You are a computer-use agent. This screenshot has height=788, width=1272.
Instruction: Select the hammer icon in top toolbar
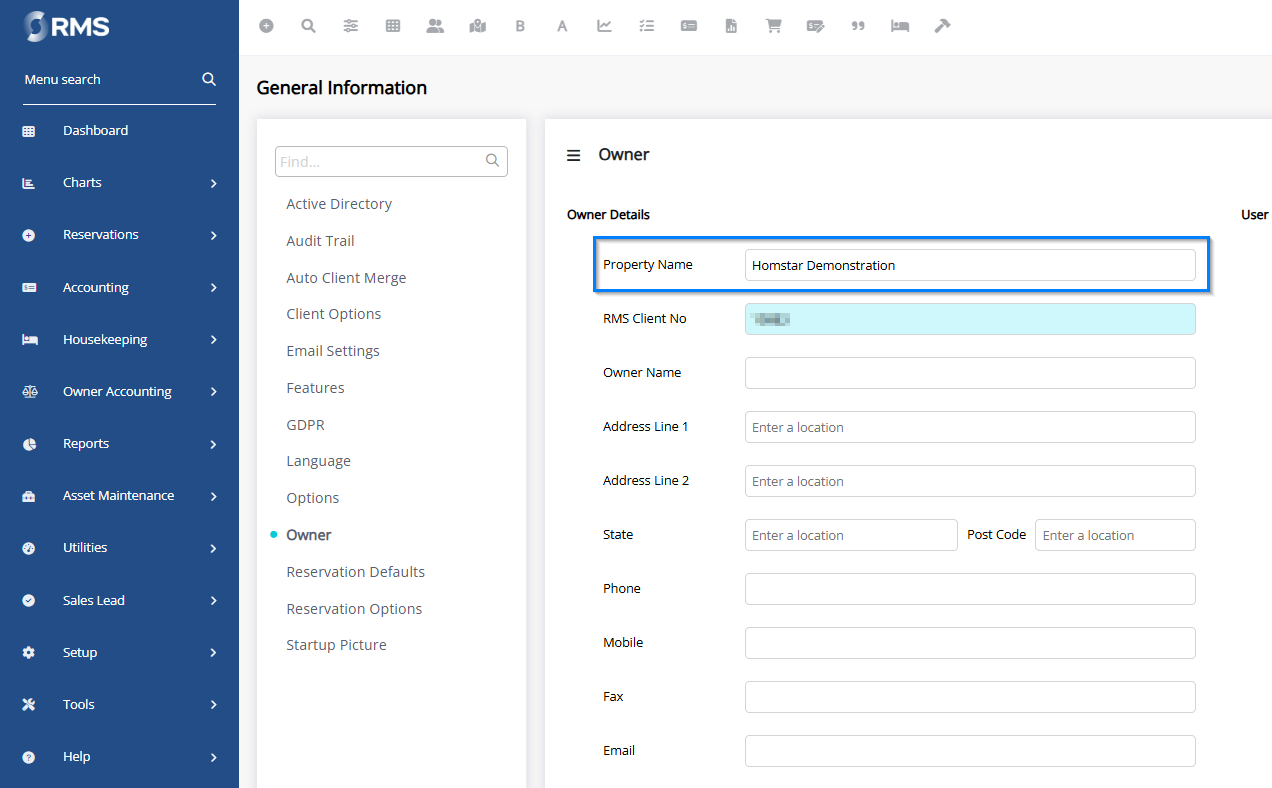coord(942,26)
